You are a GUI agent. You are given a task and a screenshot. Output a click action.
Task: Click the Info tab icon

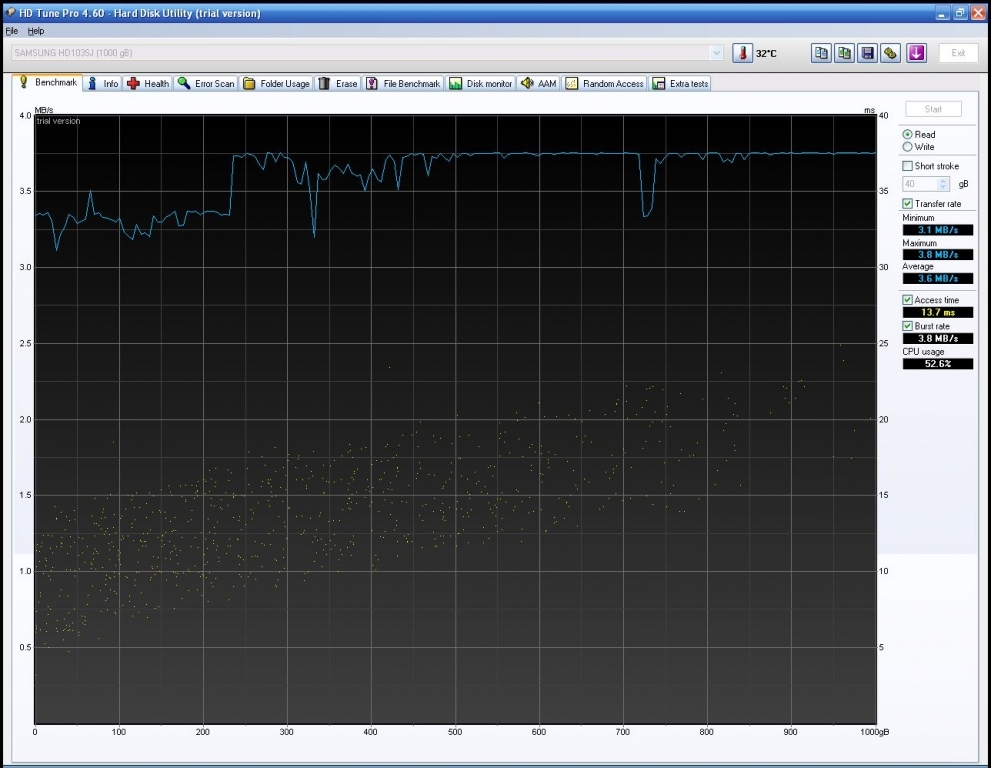(92, 83)
